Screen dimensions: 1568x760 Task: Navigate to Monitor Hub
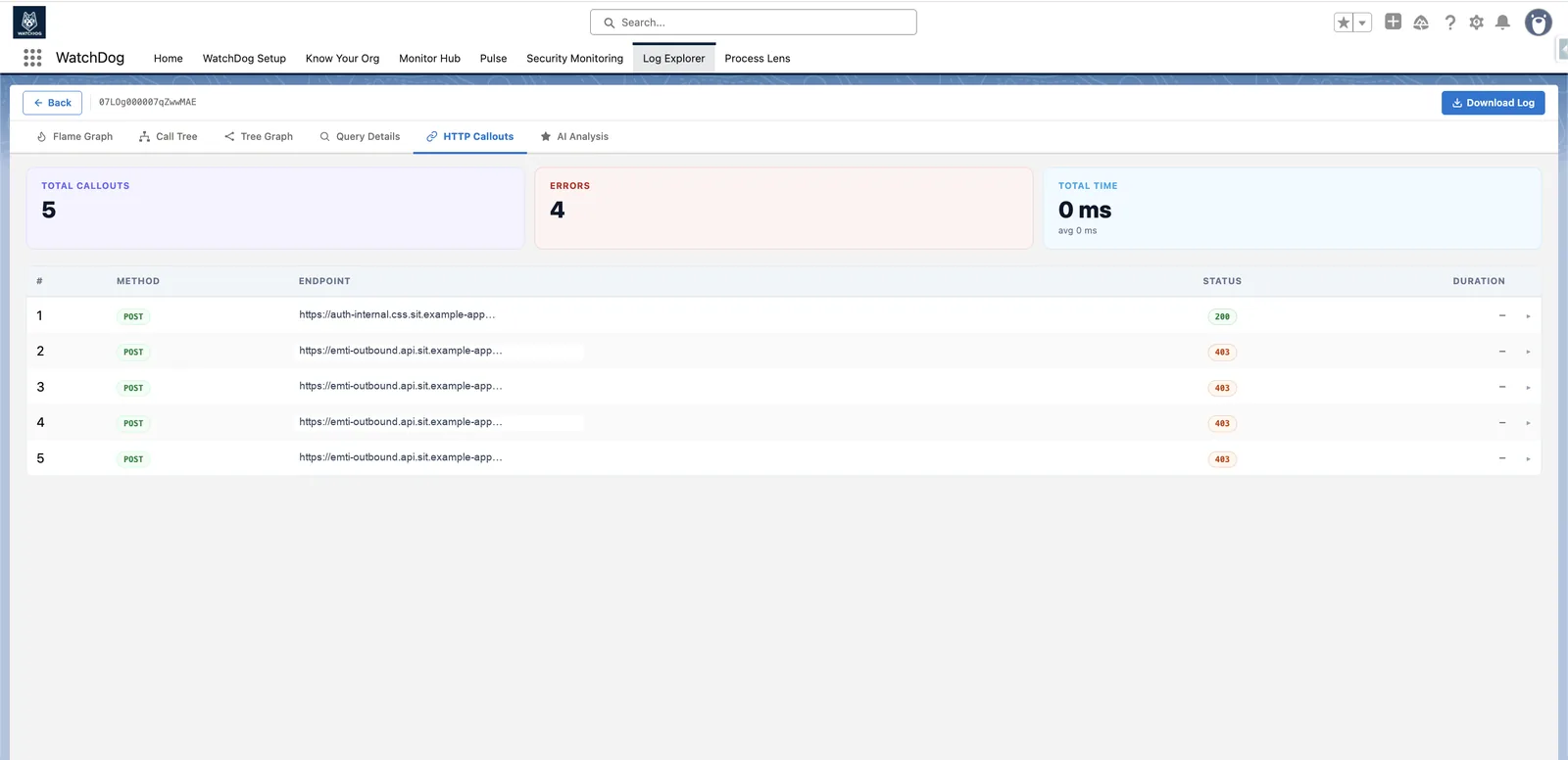pyautogui.click(x=429, y=59)
